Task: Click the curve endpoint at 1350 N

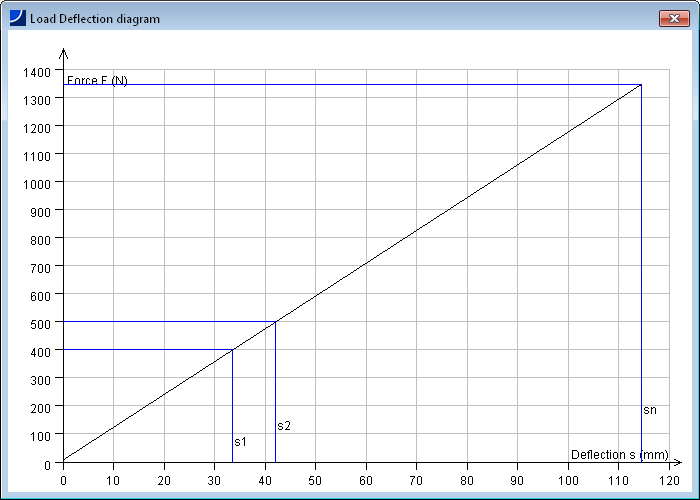Action: [x=641, y=85]
